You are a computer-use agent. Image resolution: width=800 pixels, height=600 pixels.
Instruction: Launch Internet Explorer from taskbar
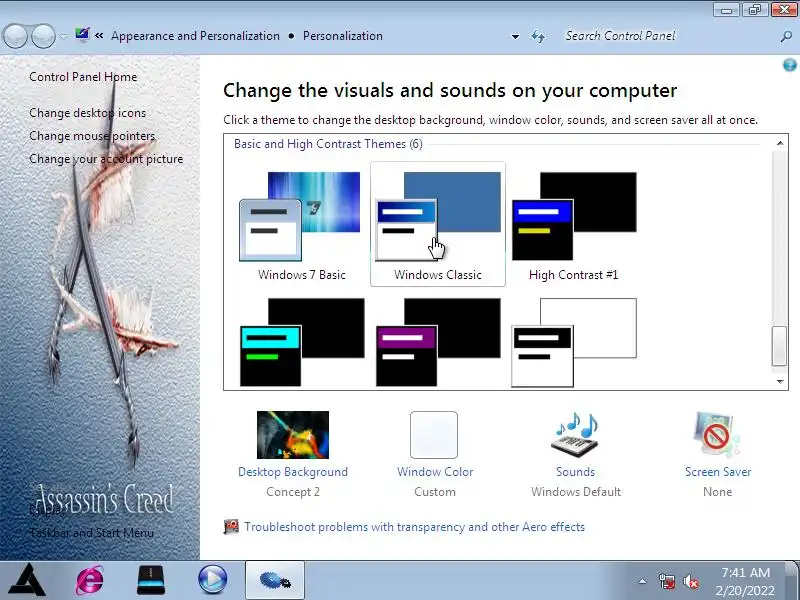90,580
